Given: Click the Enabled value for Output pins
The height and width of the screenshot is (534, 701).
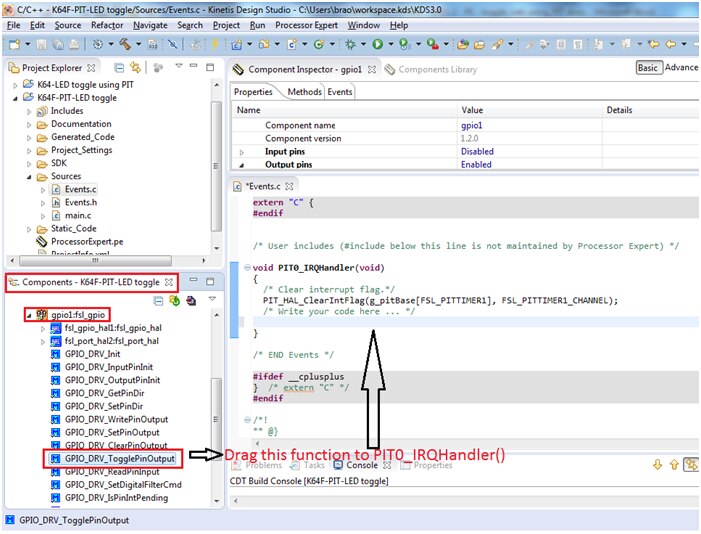Looking at the screenshot, I should click(x=476, y=165).
